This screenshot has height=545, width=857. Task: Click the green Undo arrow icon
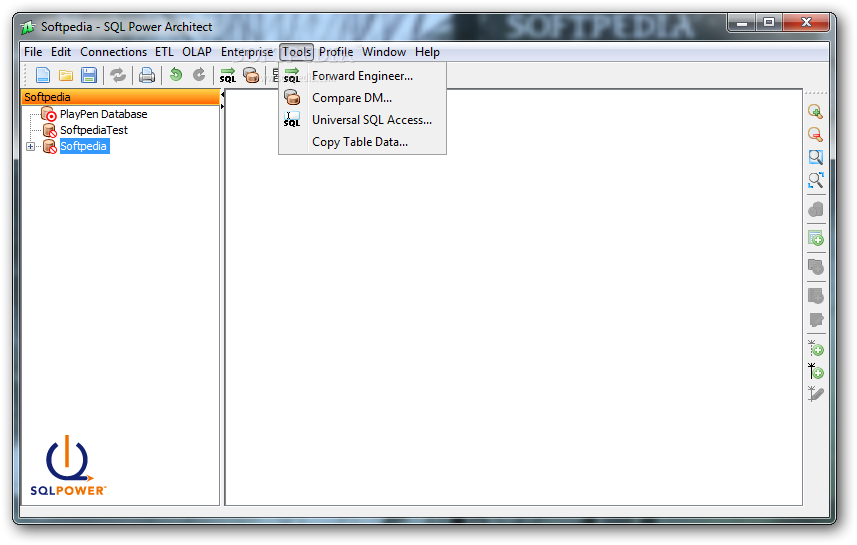[x=176, y=74]
